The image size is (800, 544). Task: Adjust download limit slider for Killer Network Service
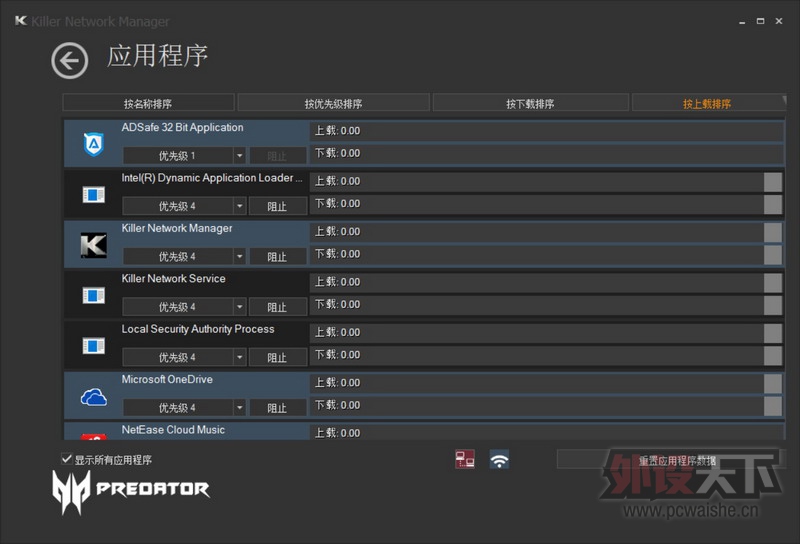pos(773,306)
